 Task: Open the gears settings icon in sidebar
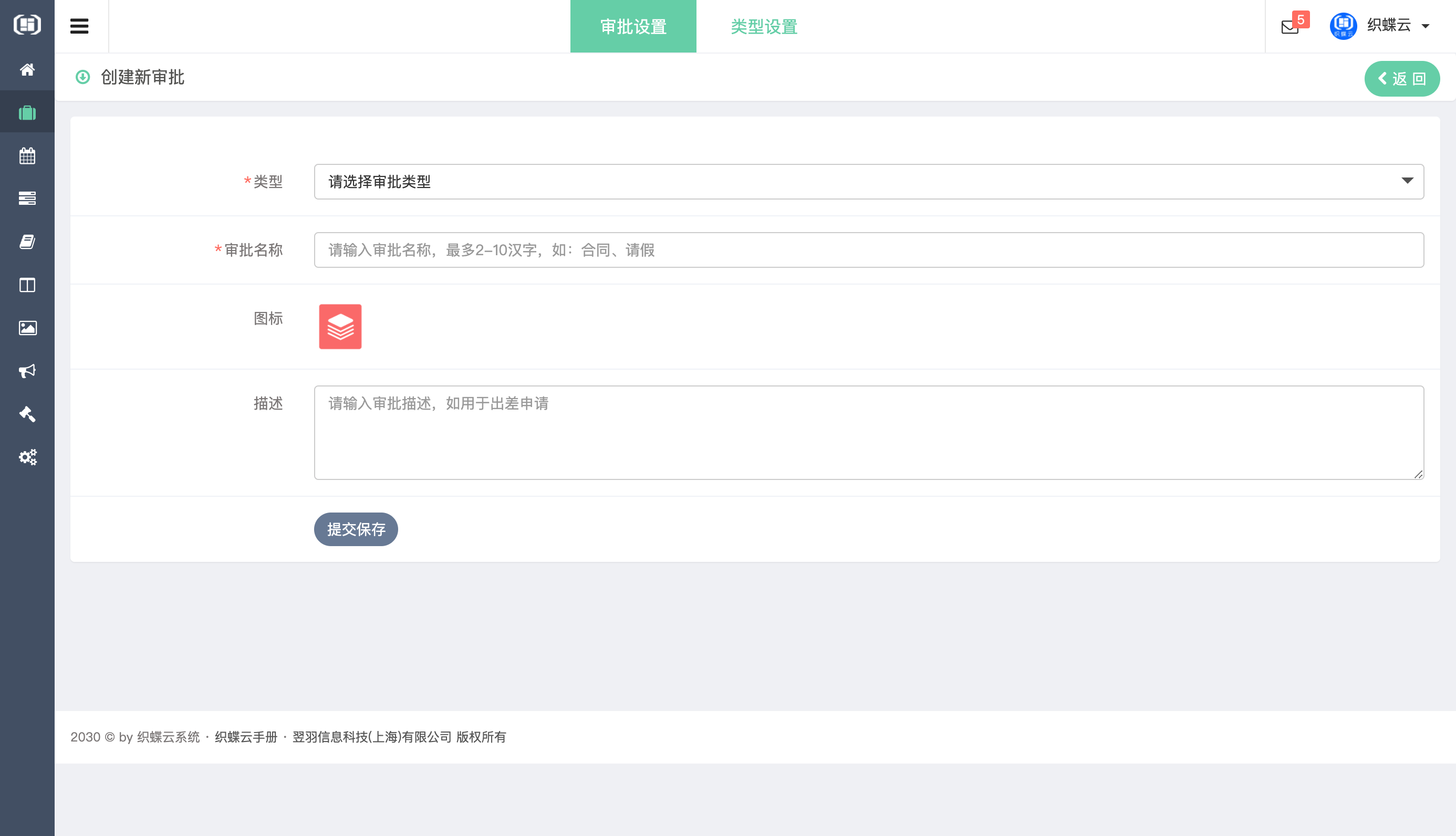coord(27,457)
